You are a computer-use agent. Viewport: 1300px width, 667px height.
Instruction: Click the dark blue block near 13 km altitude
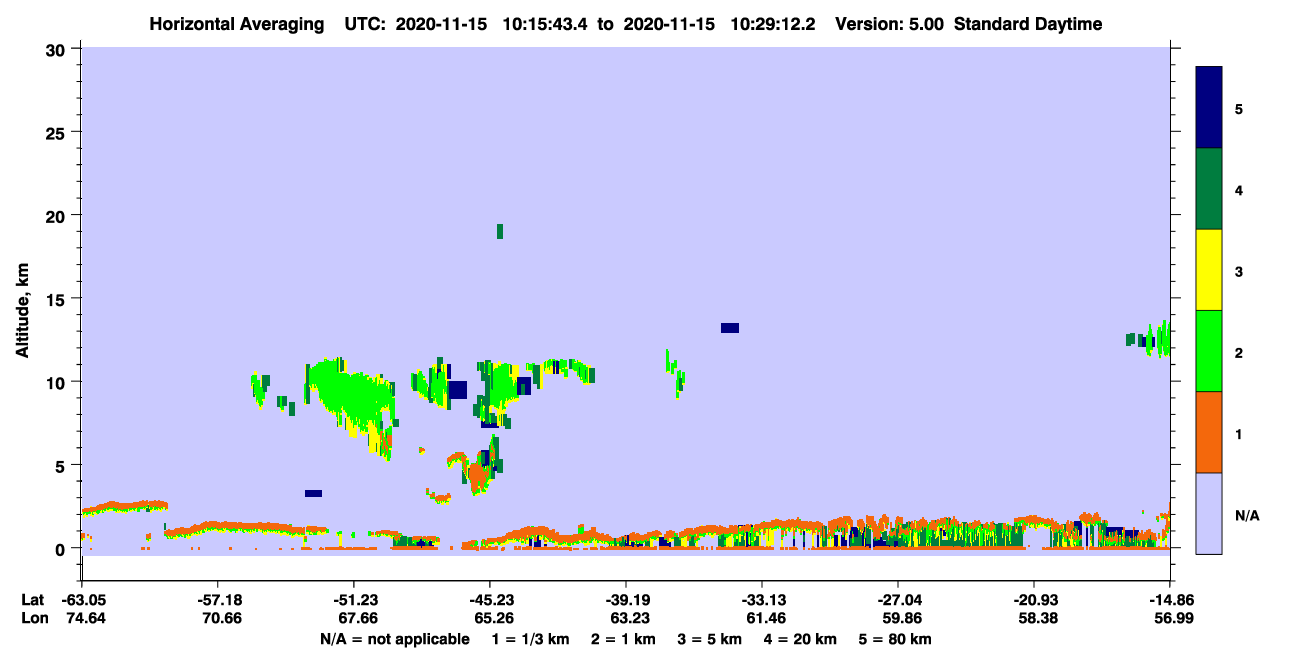tap(730, 328)
